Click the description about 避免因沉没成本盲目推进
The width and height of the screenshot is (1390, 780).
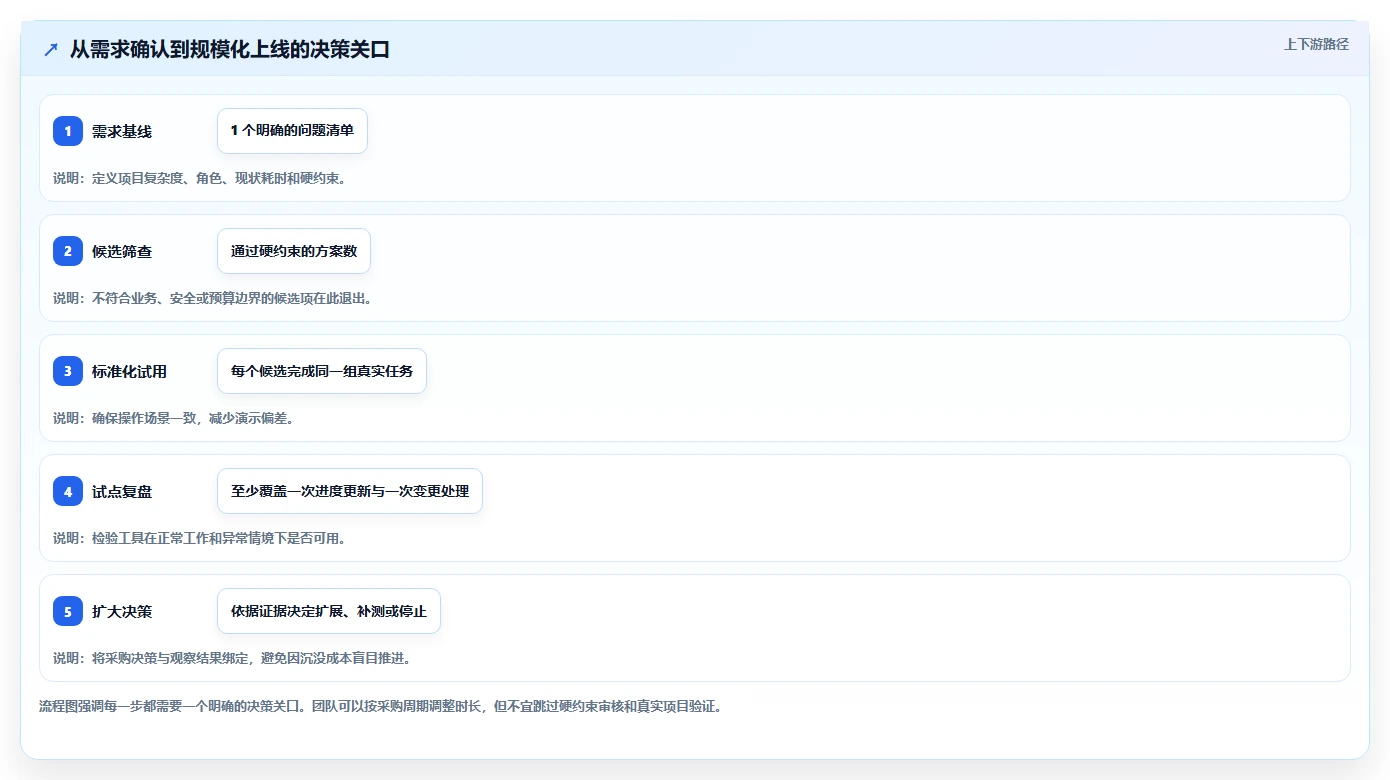point(233,658)
